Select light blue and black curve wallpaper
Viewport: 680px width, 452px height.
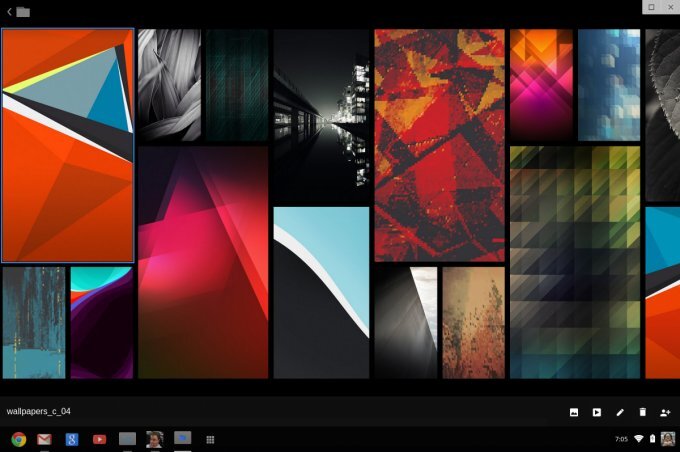[321, 293]
